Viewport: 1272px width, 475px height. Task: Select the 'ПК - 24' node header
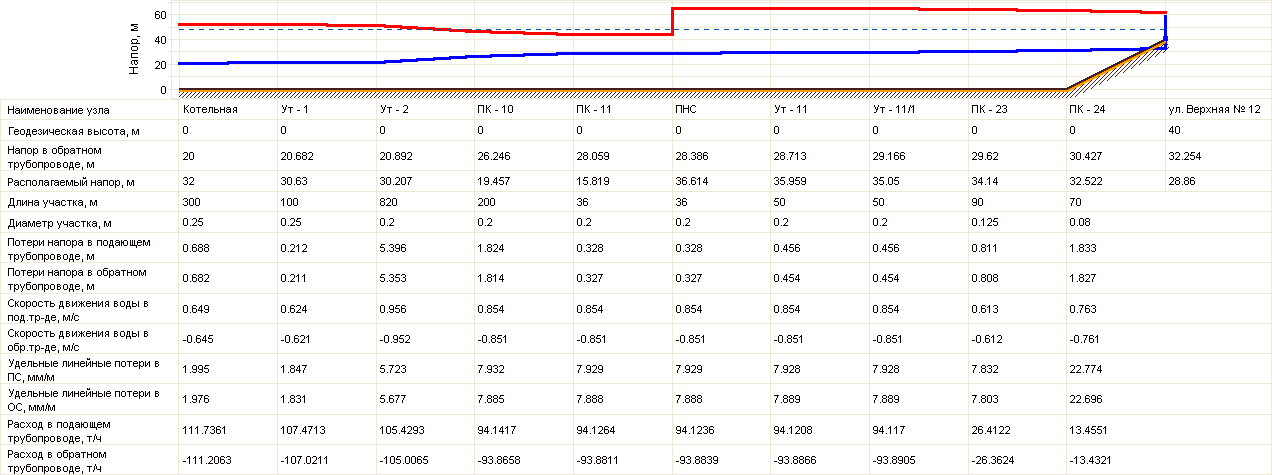pyautogui.click(x=1088, y=109)
